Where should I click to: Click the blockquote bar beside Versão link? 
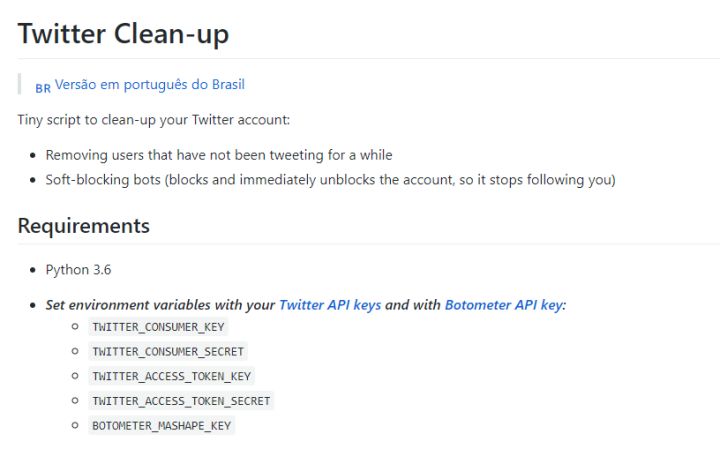[x=19, y=84]
